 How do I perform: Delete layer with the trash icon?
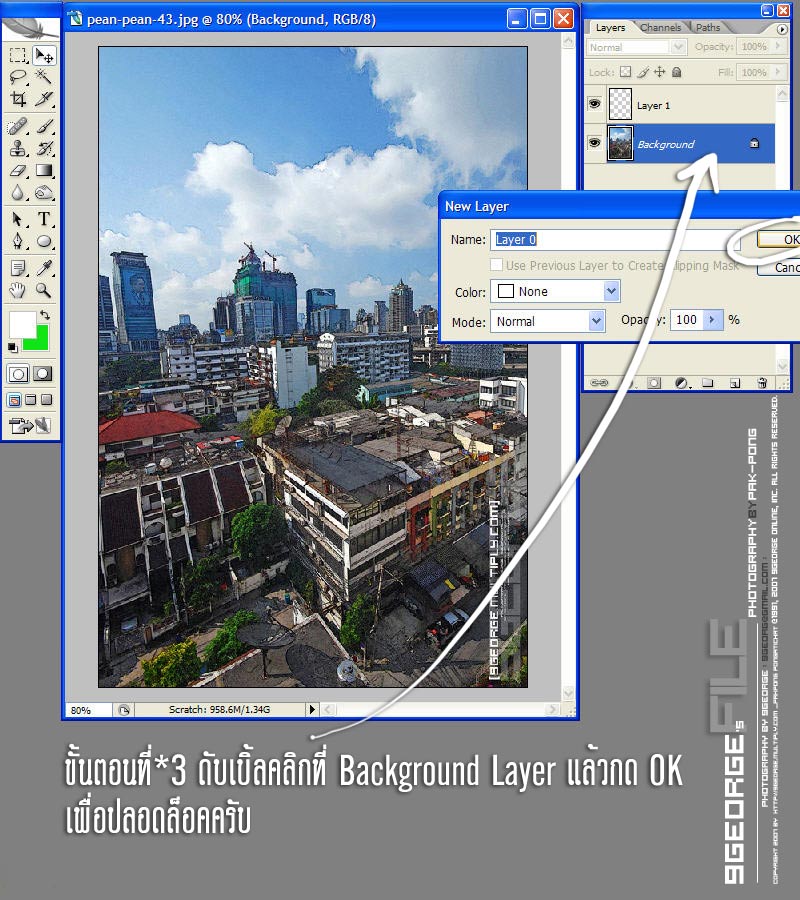click(x=762, y=383)
